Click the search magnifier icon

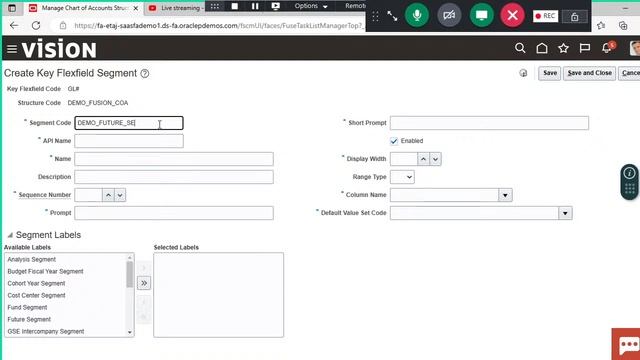[520, 48]
